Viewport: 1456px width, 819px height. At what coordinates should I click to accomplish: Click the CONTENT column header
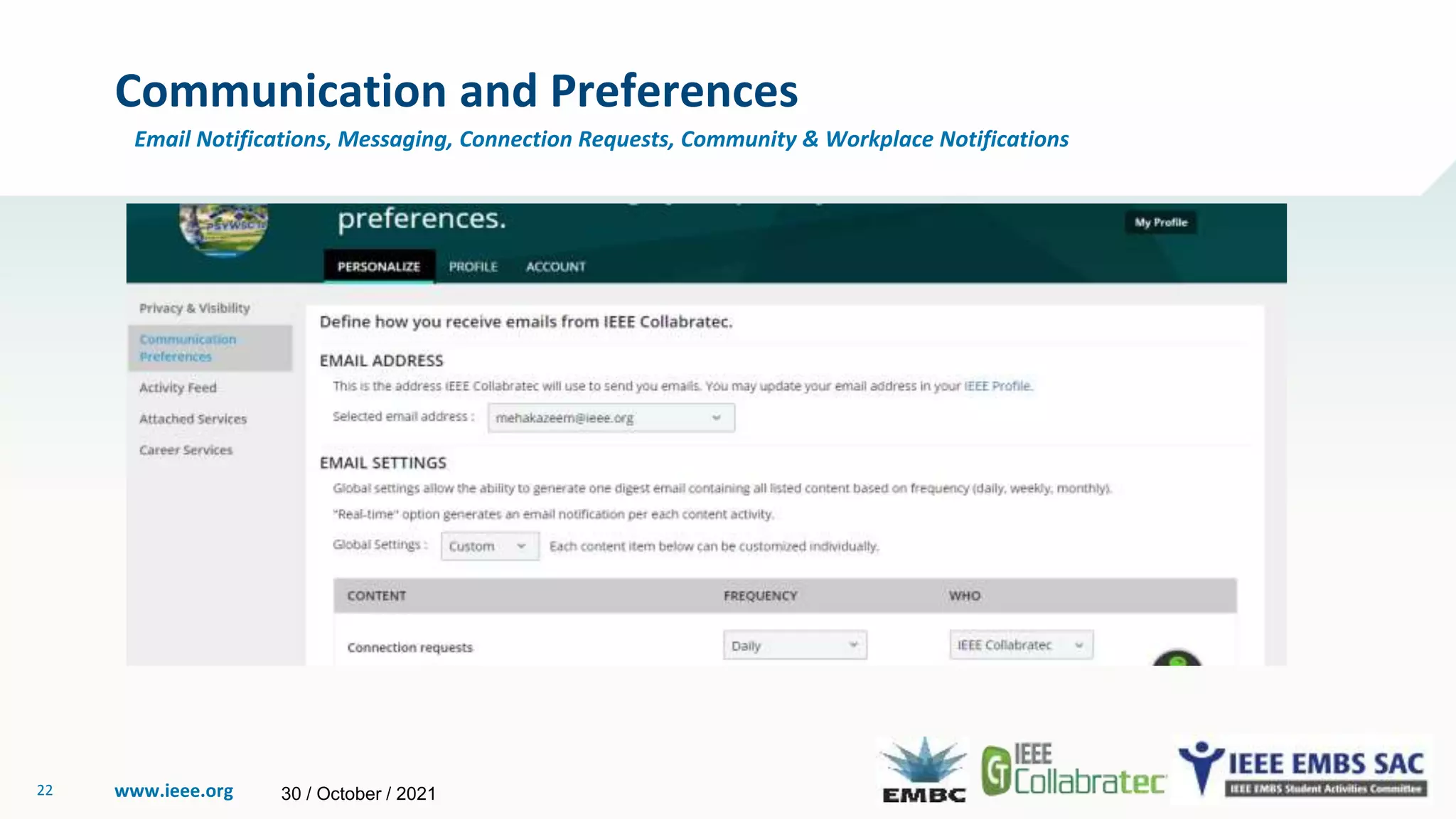pos(376,596)
